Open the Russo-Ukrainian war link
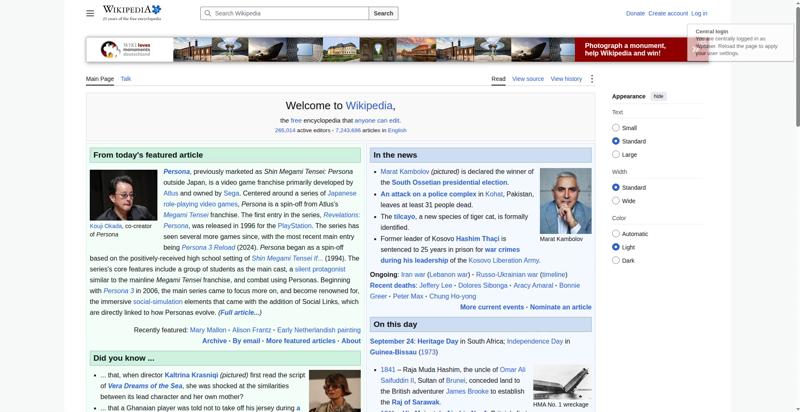The height and width of the screenshot is (412, 800). point(507,274)
